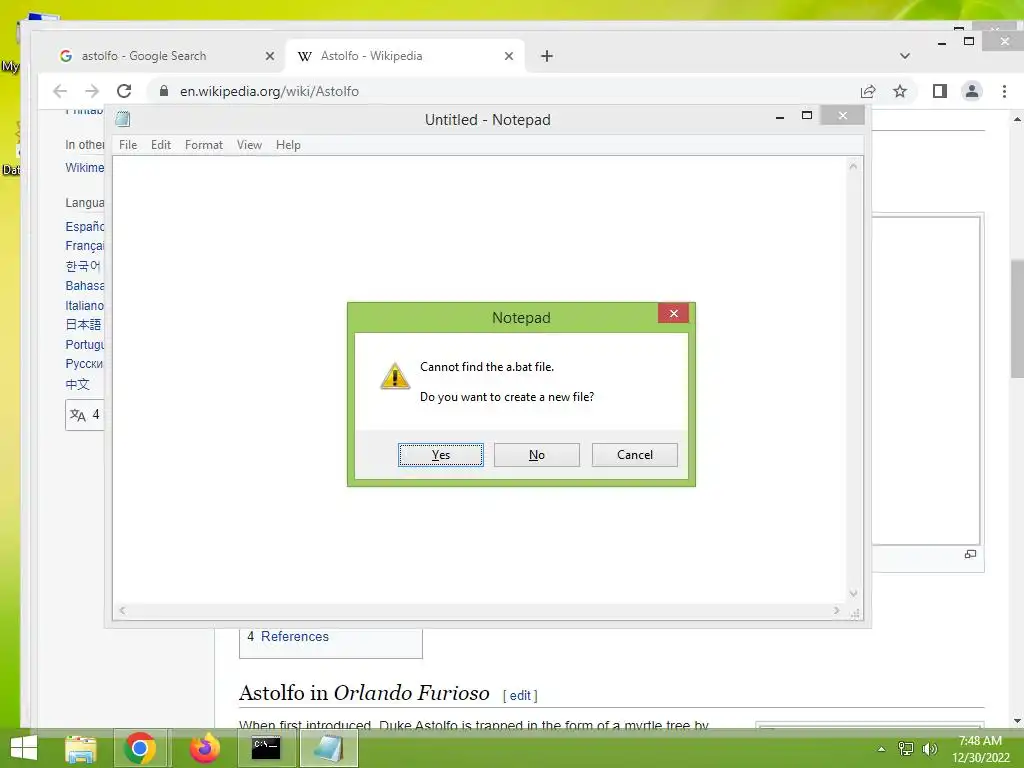Viewport: 1024px width, 768px height.
Task: Open Chrome profile avatar
Action: point(972,91)
